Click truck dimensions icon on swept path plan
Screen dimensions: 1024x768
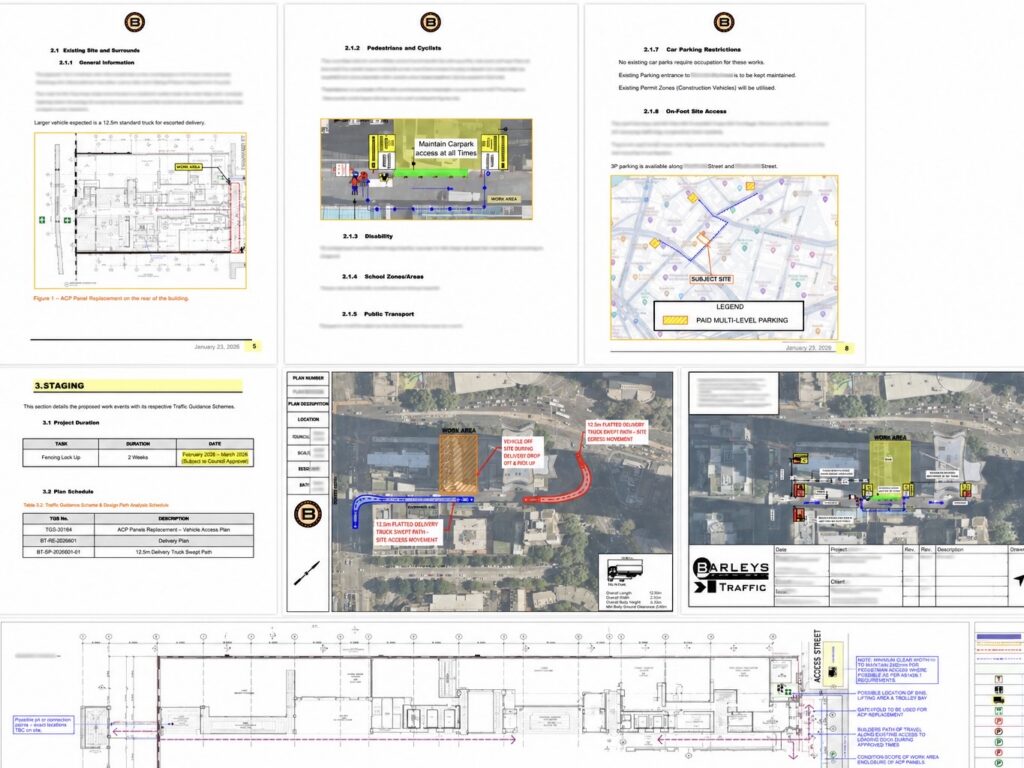(x=624, y=570)
